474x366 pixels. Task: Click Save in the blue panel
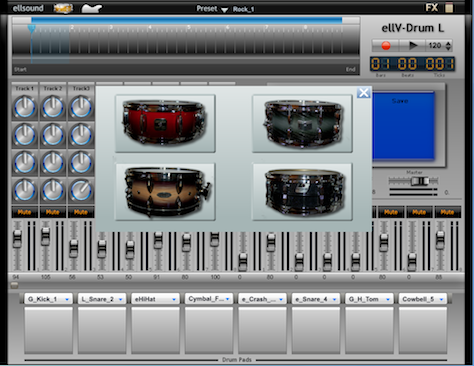tap(400, 101)
